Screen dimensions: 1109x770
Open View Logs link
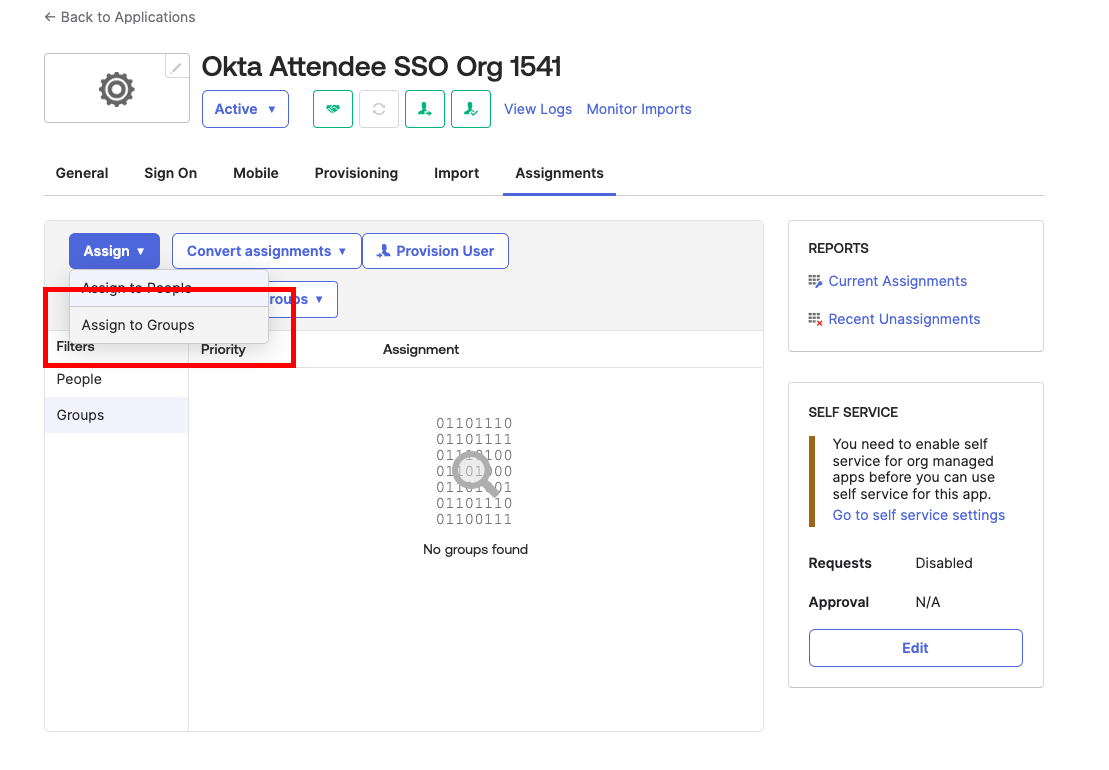coord(538,109)
